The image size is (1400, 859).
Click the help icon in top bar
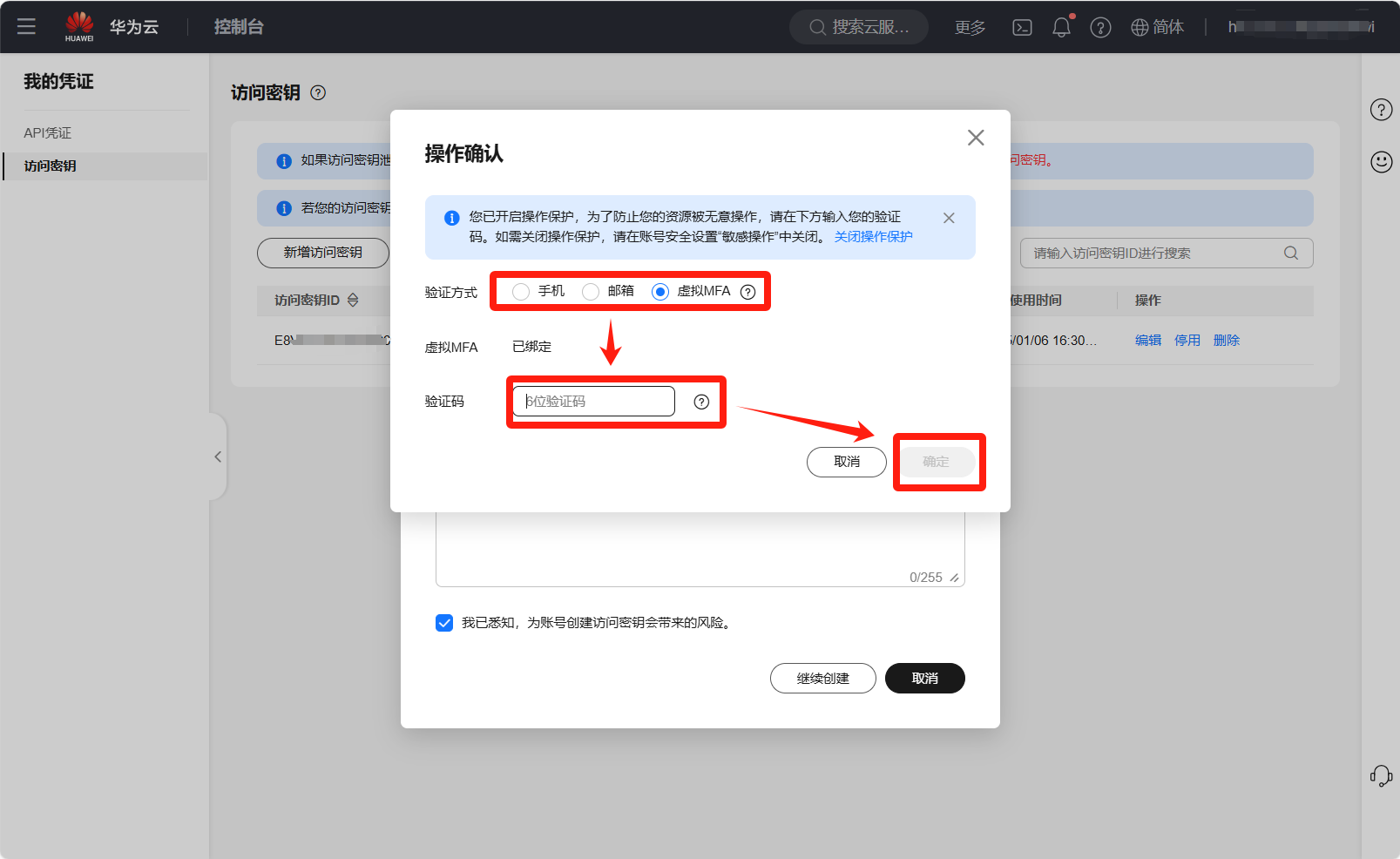pyautogui.click(x=1100, y=27)
